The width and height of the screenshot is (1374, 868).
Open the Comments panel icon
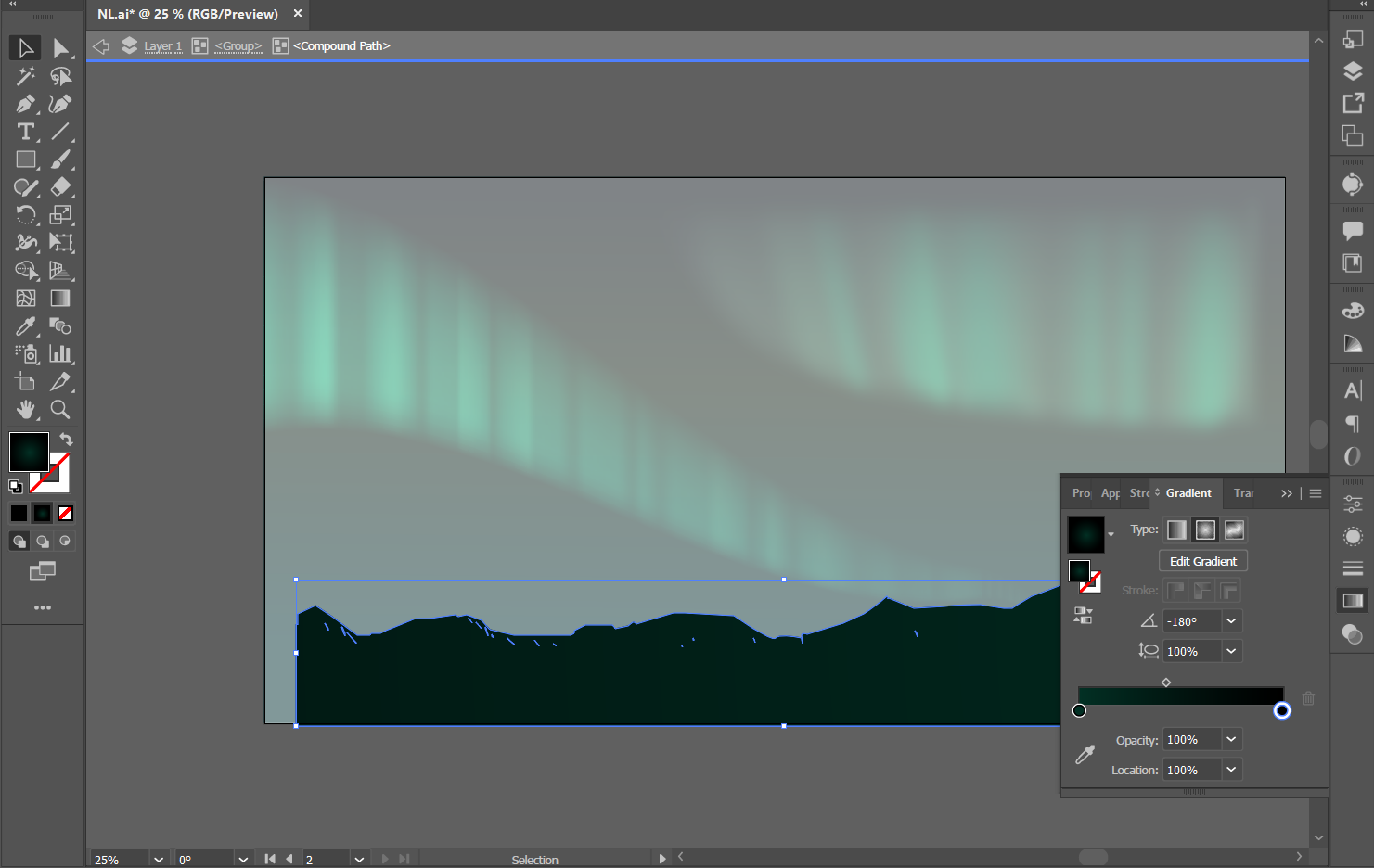tap(1353, 231)
